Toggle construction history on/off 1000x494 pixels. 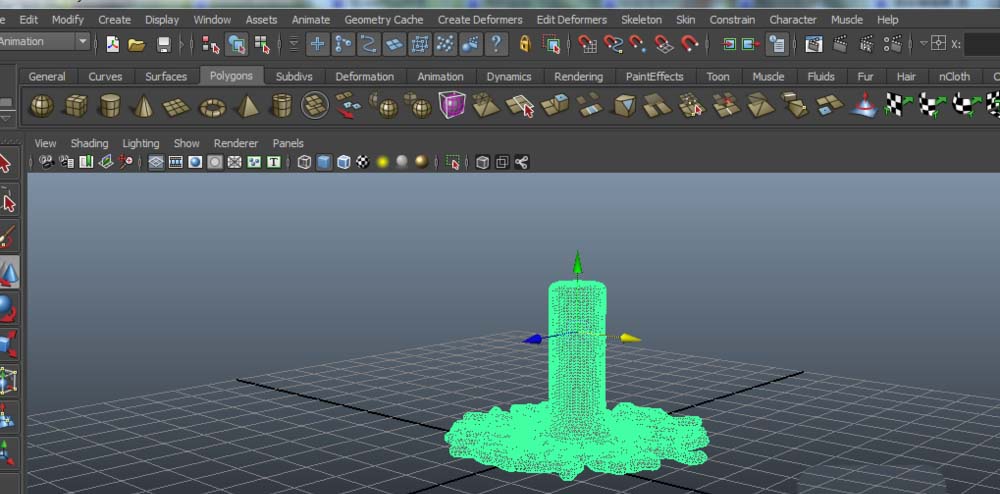pos(777,44)
